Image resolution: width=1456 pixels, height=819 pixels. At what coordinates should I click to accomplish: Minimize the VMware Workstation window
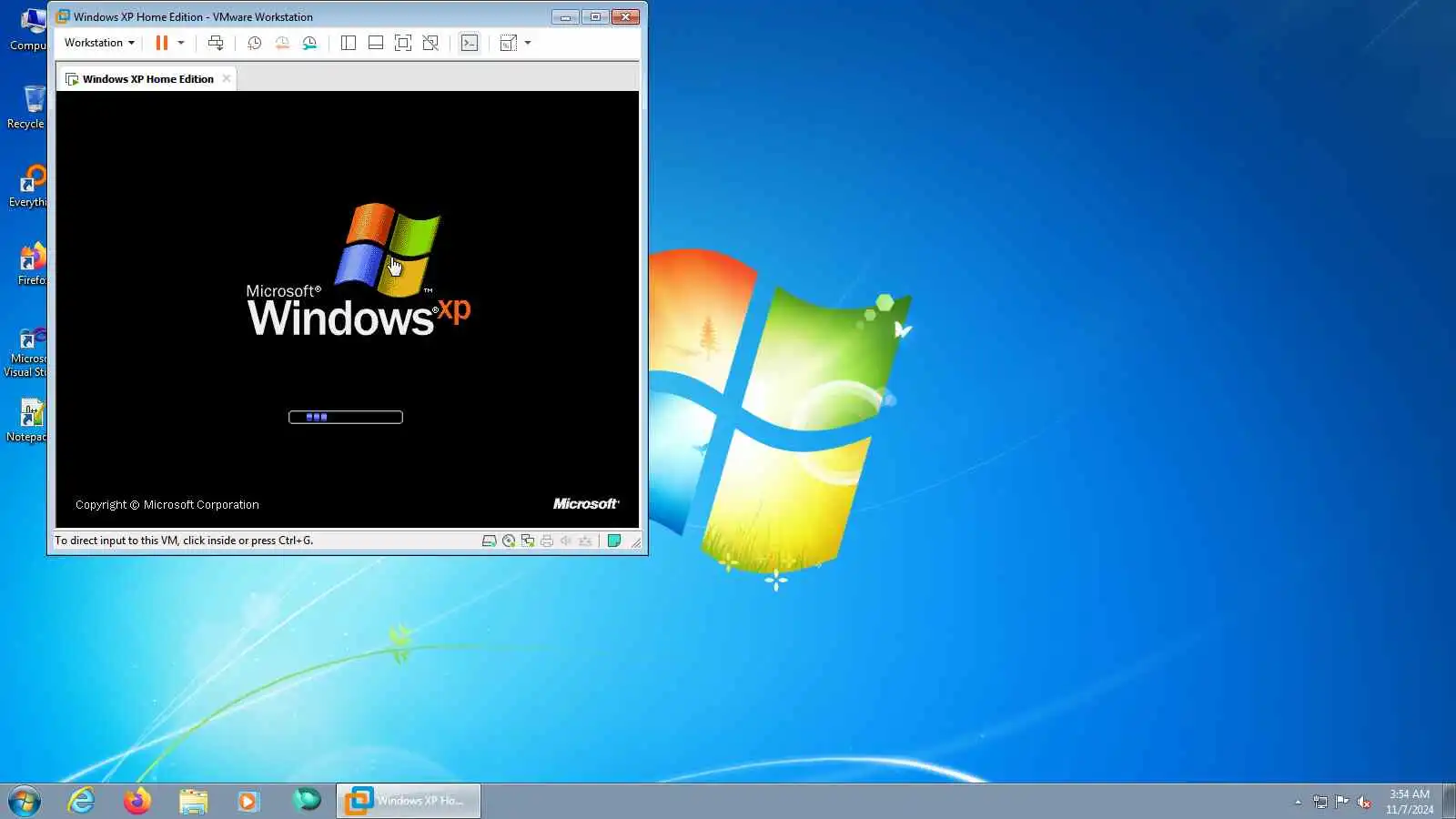pos(565,16)
